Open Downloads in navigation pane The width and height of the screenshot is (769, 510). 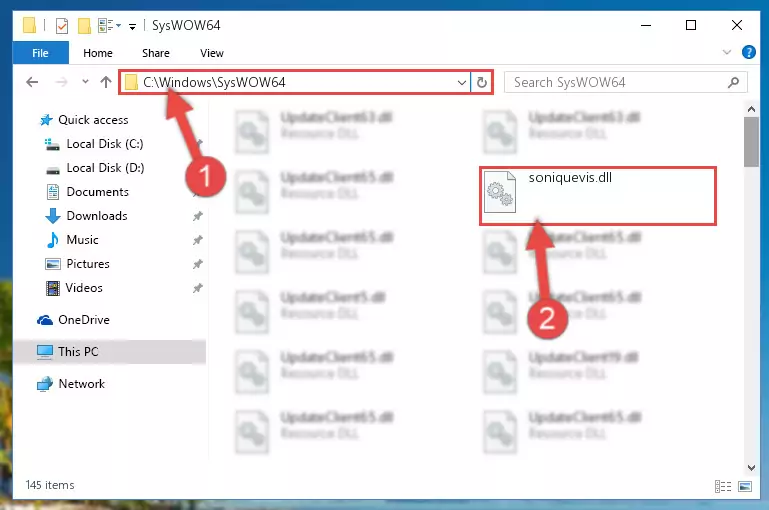(x=97, y=216)
